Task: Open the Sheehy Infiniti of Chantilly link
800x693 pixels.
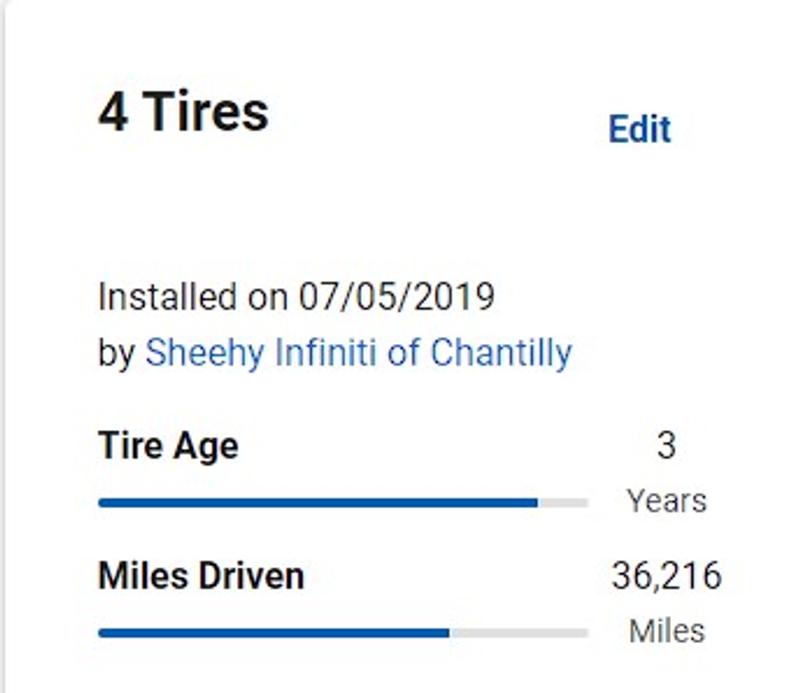Action: [358, 353]
